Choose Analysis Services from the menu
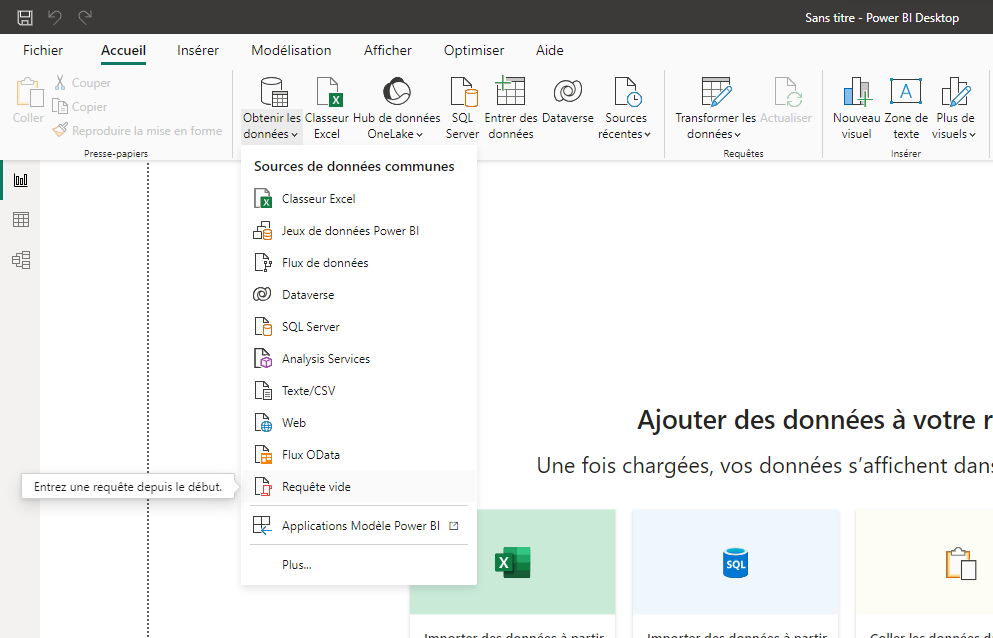The image size is (993, 638). coord(359,359)
